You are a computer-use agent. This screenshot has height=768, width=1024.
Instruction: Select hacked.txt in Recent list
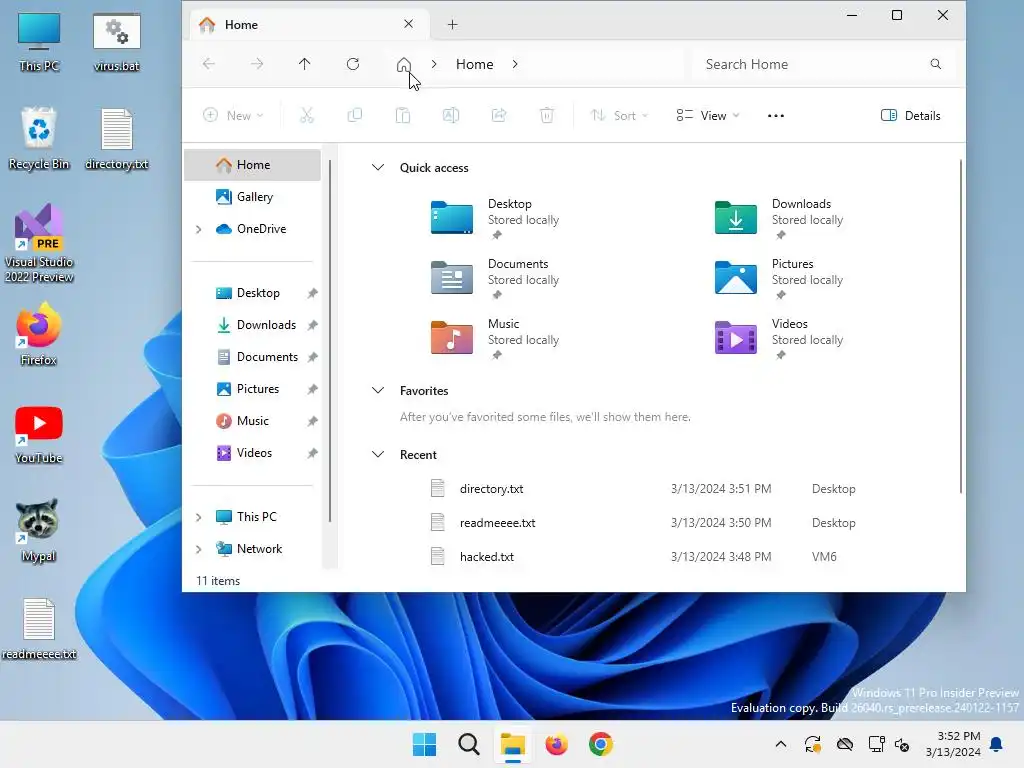(643, 556)
